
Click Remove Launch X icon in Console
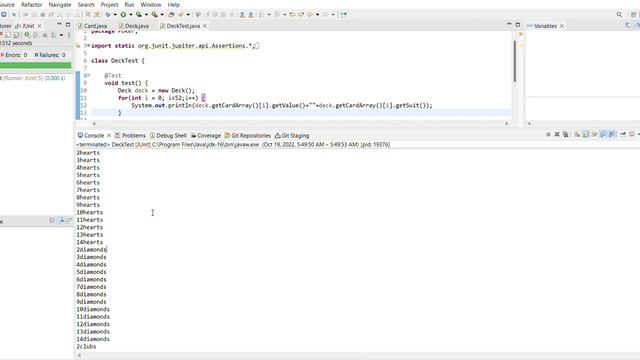[557, 134]
